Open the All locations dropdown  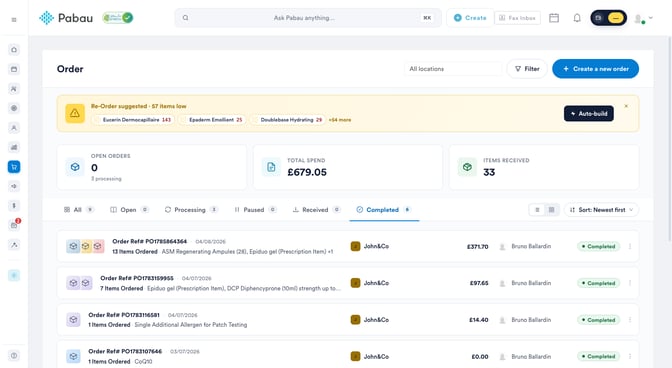pos(453,69)
